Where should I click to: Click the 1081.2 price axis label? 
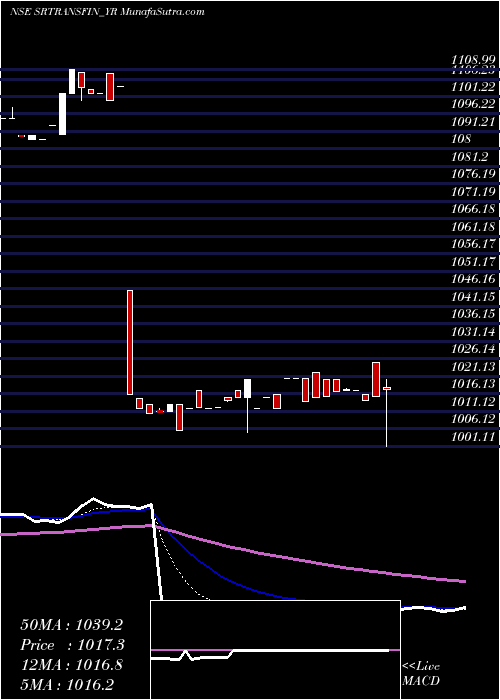coord(469,156)
